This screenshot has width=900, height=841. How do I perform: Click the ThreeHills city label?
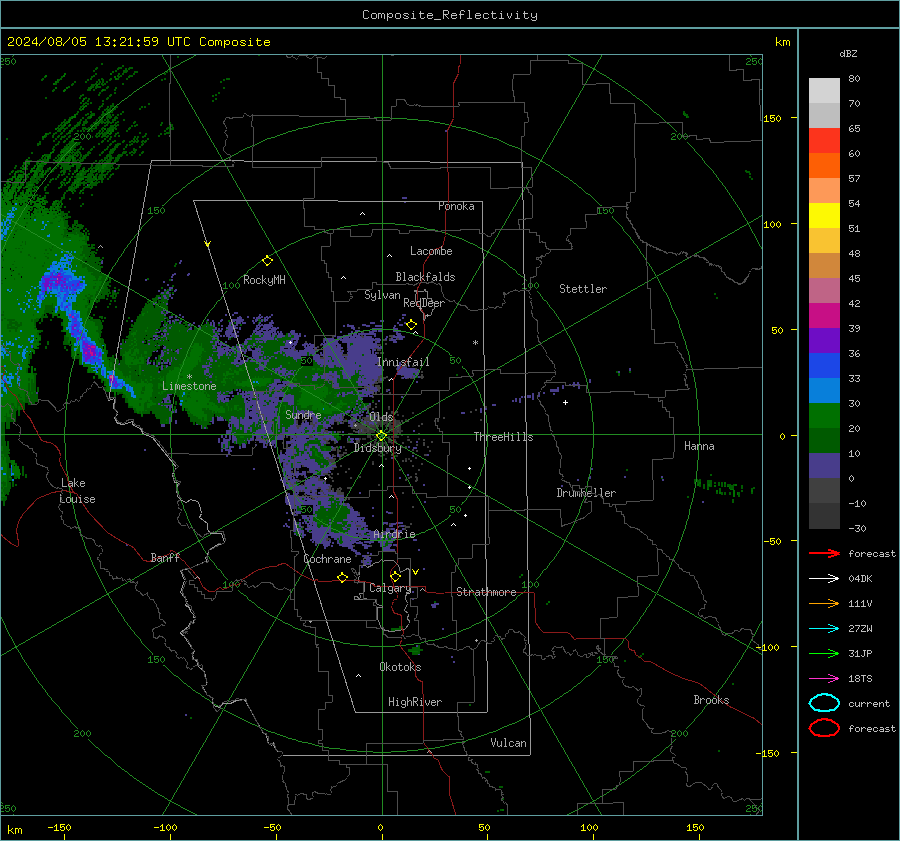(503, 437)
